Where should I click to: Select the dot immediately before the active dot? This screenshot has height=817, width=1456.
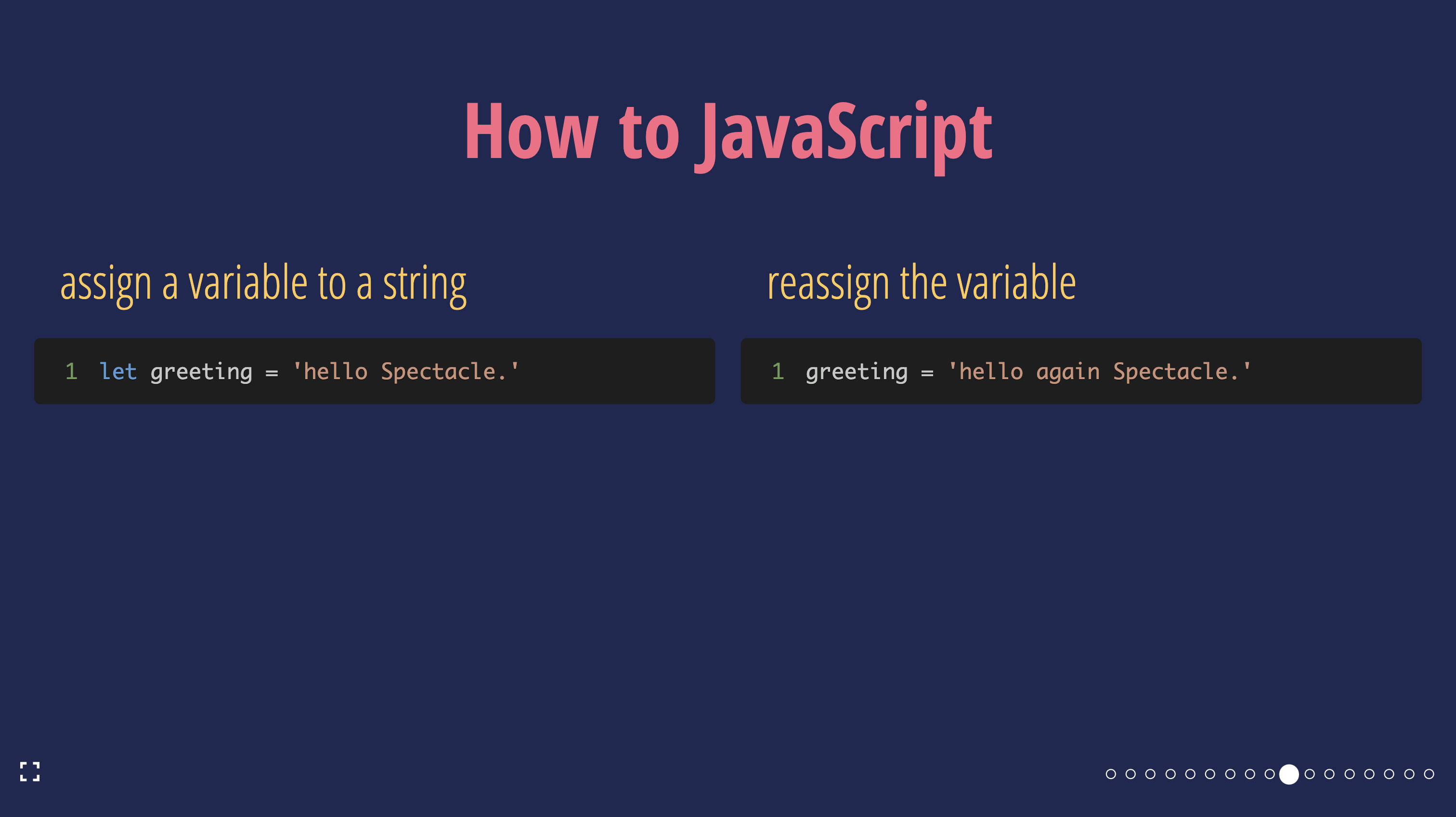coord(1270,775)
